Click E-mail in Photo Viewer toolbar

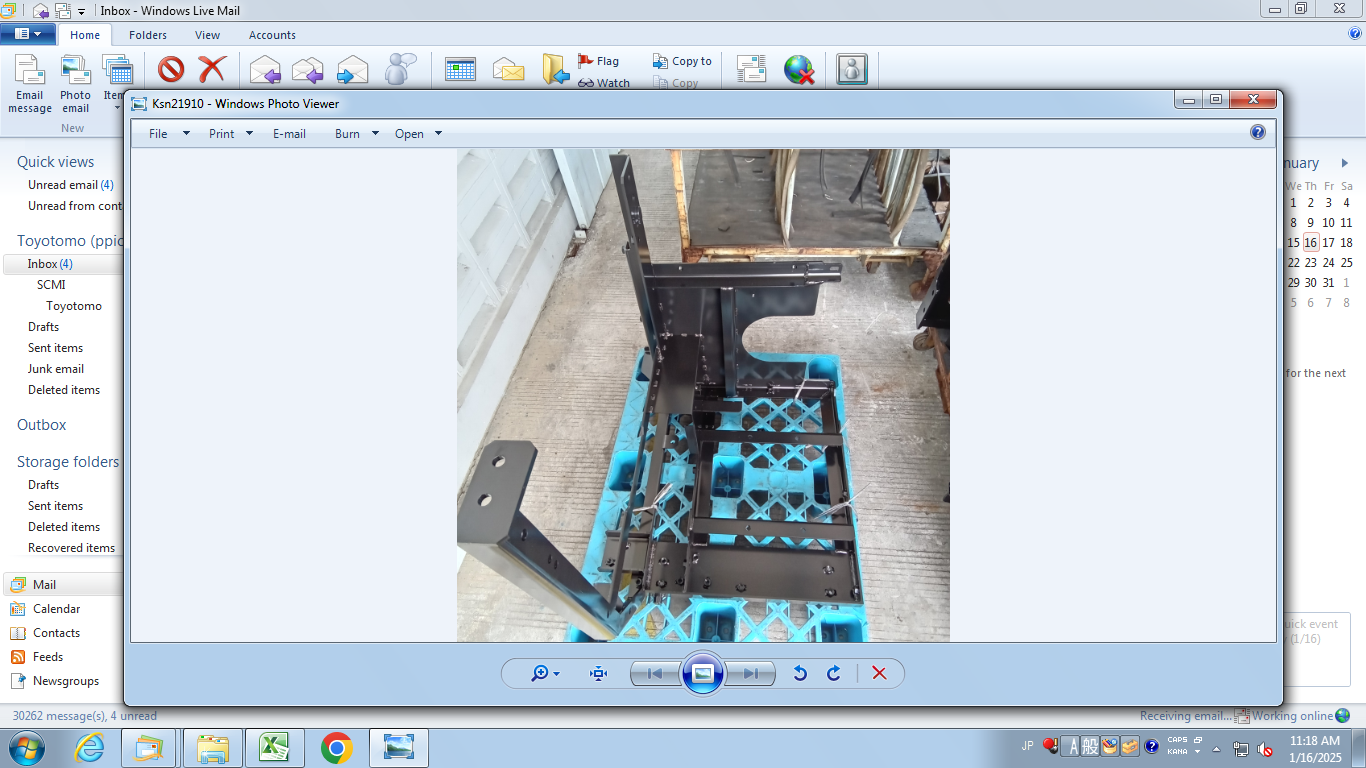(289, 133)
